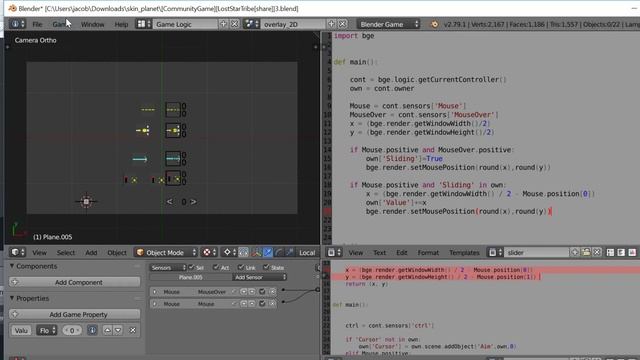Add a new scene next to overlay_2D
This screenshot has height=360, width=640.
pyautogui.click(x=331, y=24)
